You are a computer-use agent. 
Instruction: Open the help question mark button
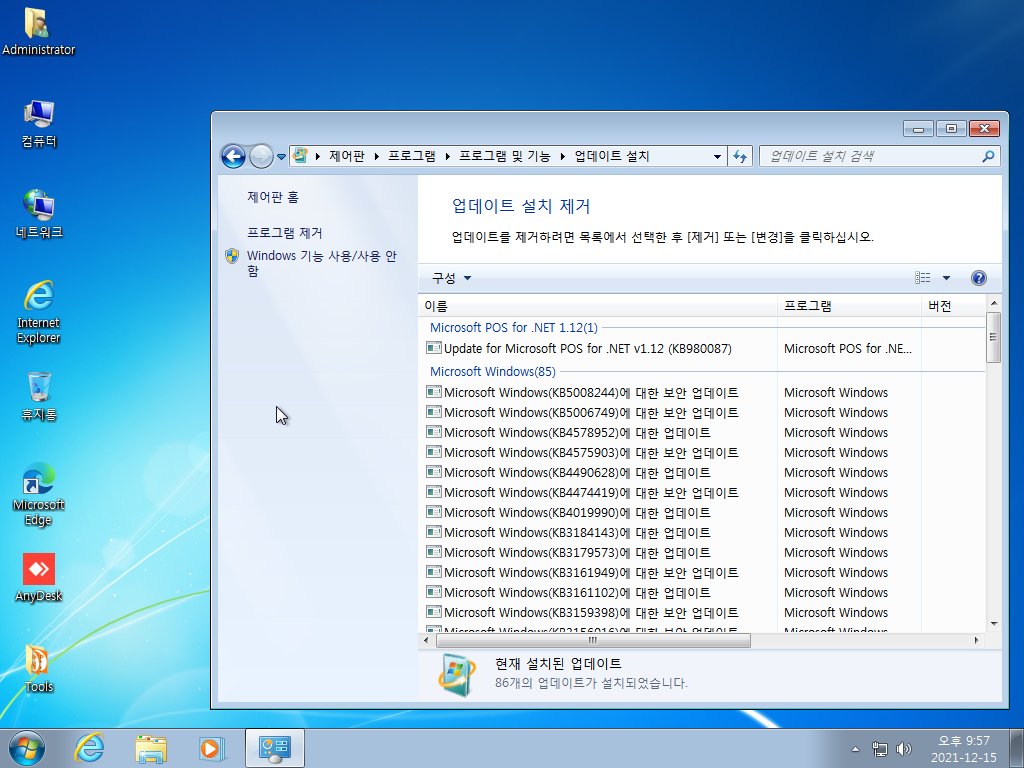(x=978, y=278)
